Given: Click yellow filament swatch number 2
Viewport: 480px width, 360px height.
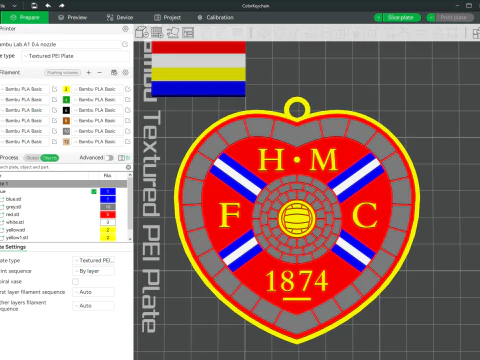Looking at the screenshot, I should tap(66, 89).
